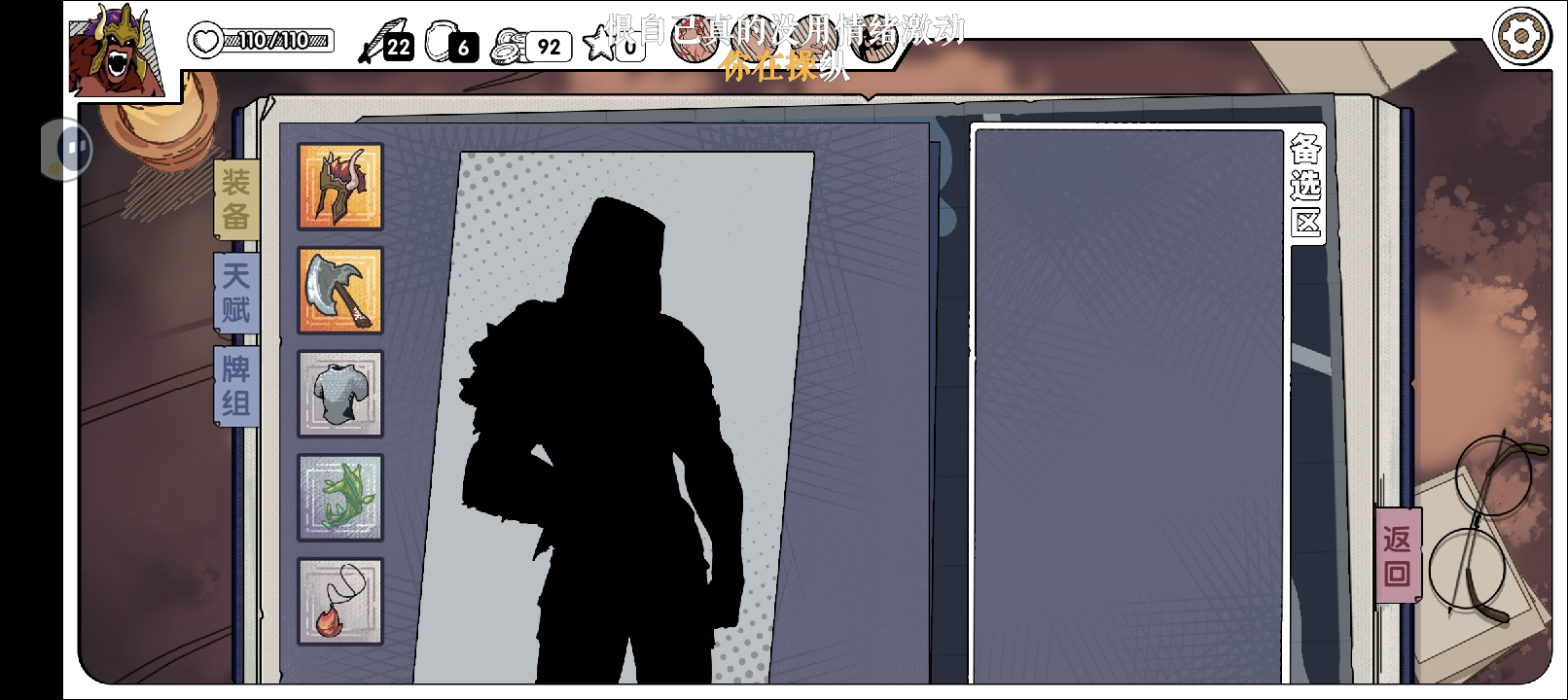Switch to the 牌组 deck tab
The width and height of the screenshot is (1568, 700).
tap(236, 386)
